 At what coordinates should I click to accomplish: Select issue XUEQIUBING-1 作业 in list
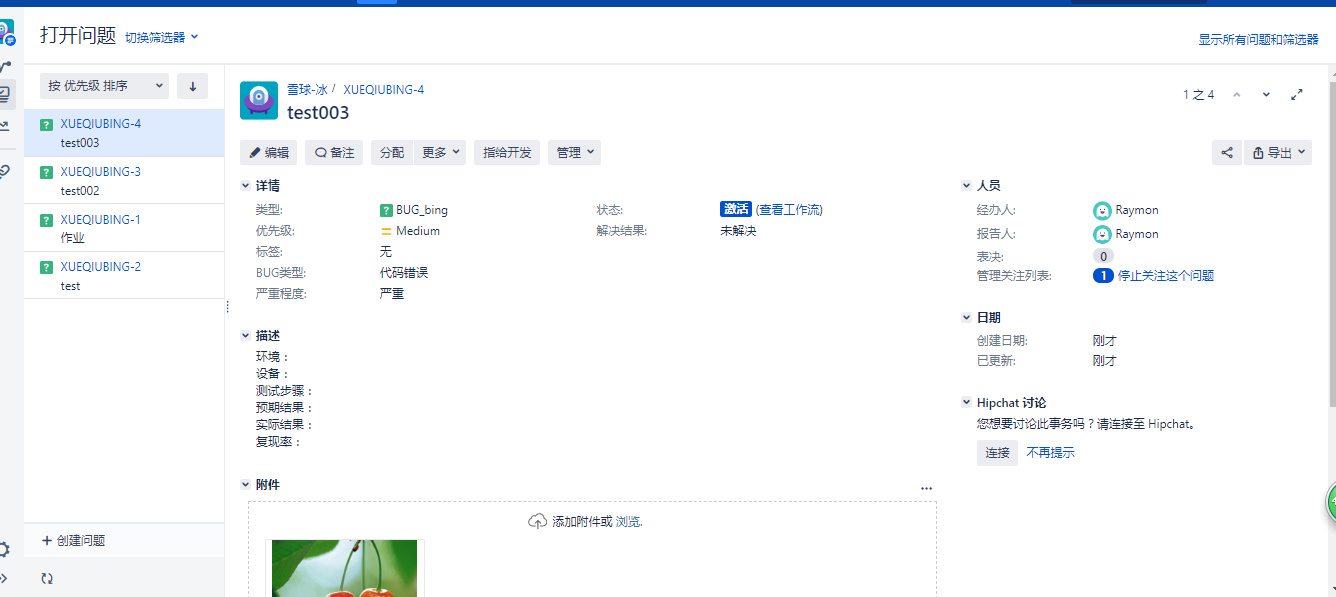(x=124, y=228)
